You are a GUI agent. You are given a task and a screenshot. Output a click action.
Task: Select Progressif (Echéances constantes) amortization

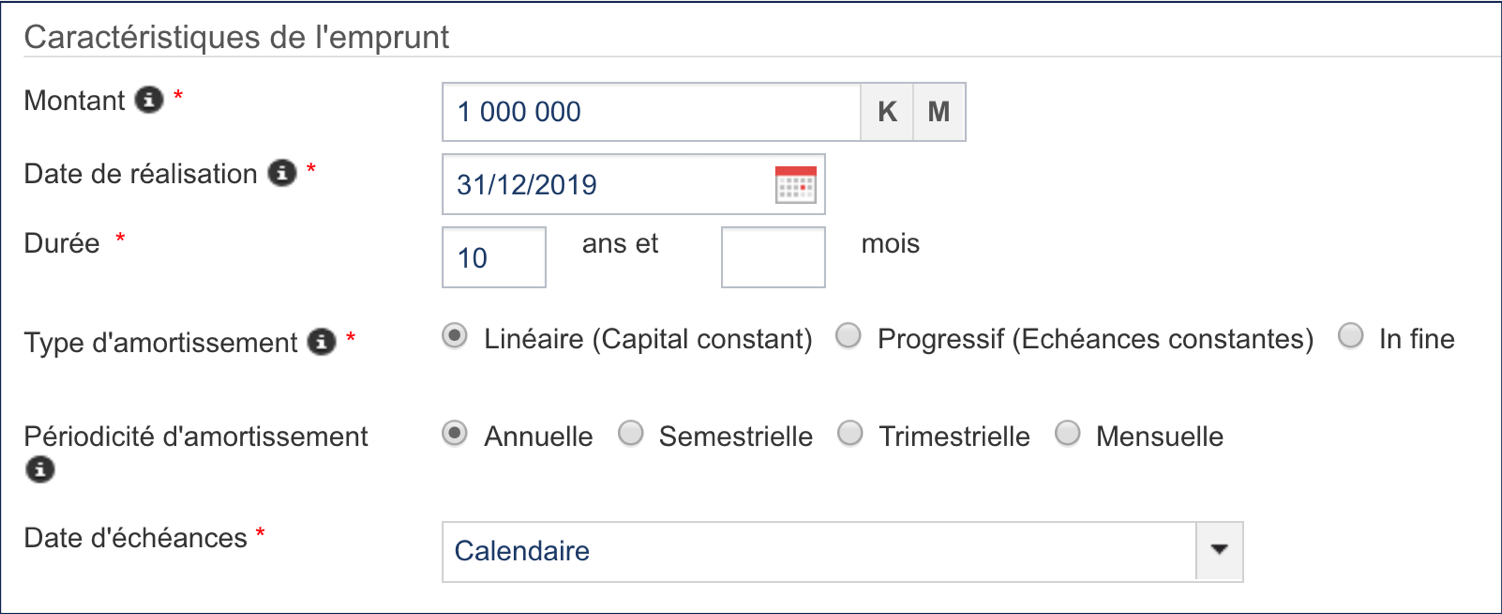point(848,336)
